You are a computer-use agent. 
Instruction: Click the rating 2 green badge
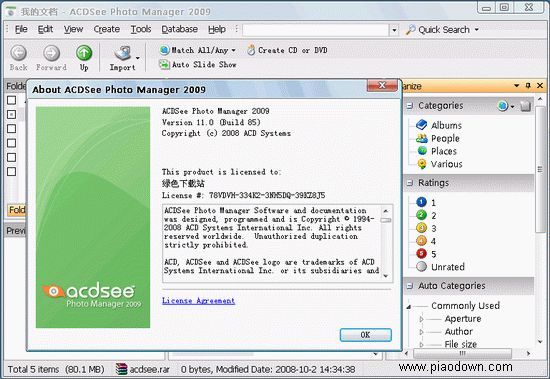(x=421, y=215)
